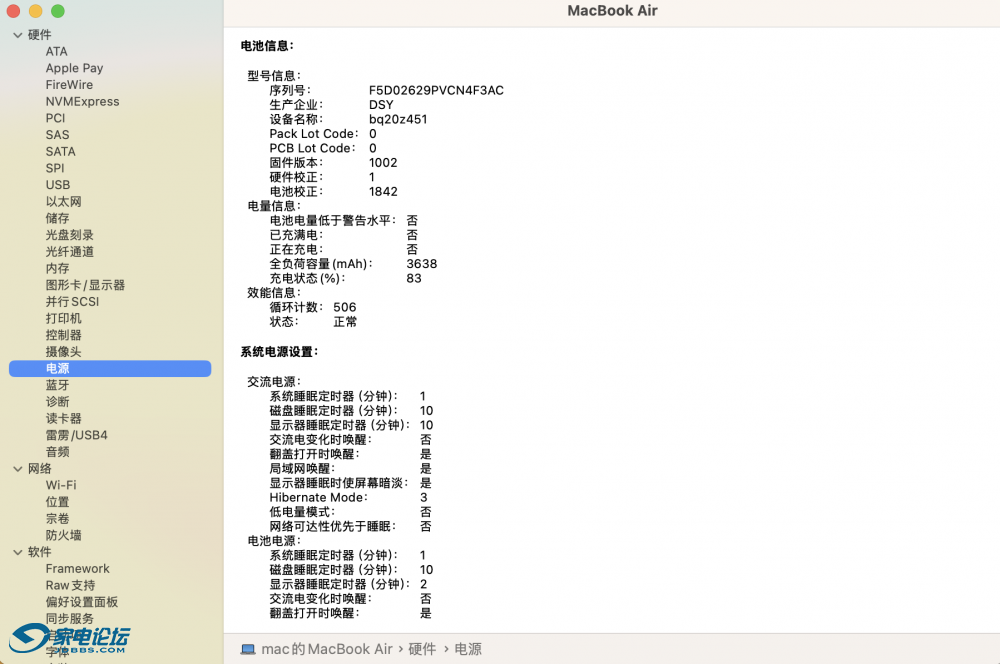Select NVMExpress in the sidebar
1000x664 pixels.
pyautogui.click(x=82, y=101)
